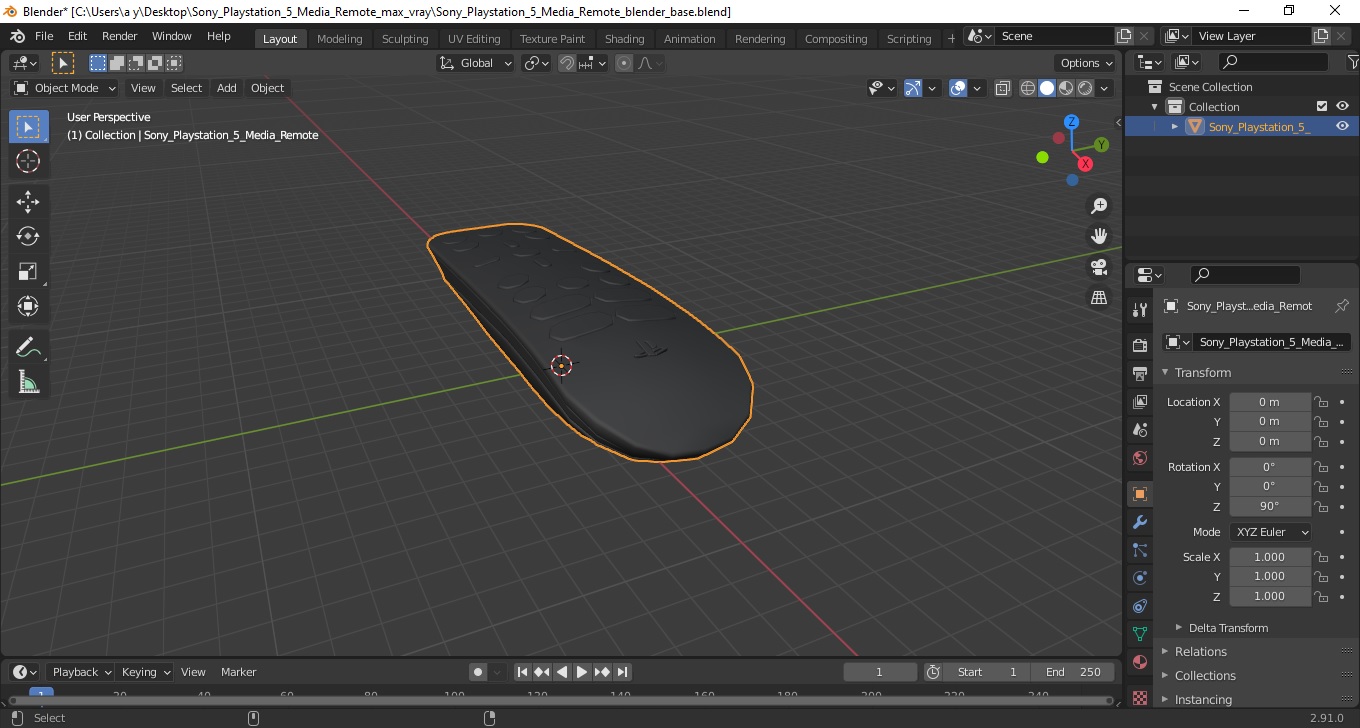Screen dimensions: 1360x728
Task: Hide Collection with its eye icon
Action: tap(1342, 106)
